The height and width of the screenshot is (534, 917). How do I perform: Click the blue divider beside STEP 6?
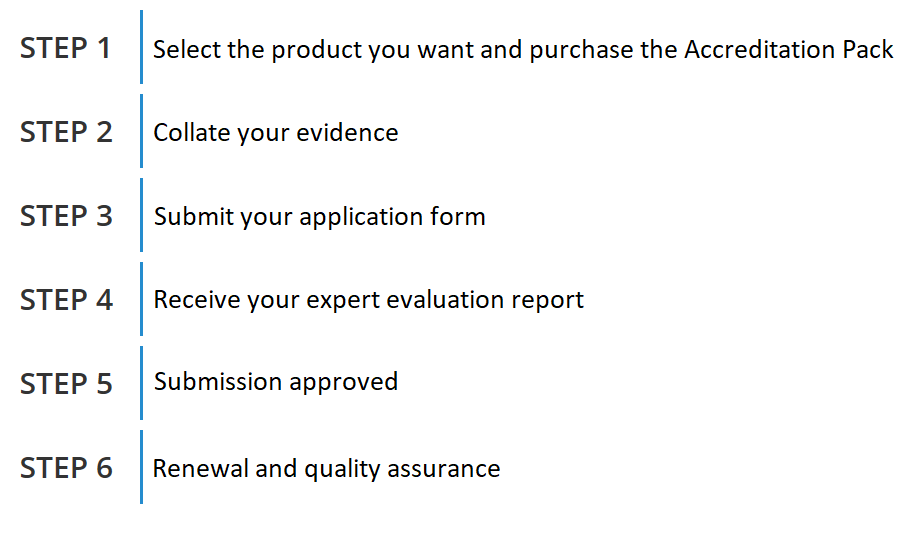[141, 467]
